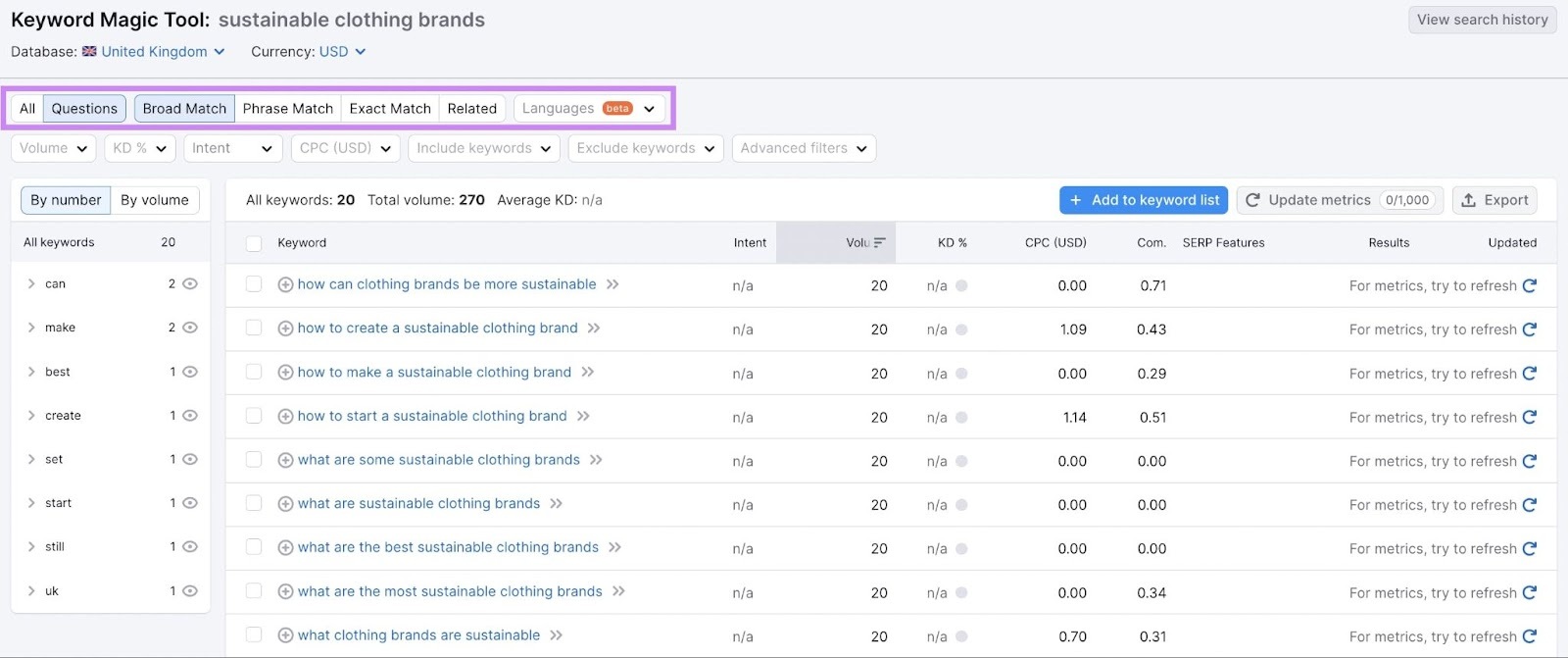Image resolution: width=1568 pixels, height=658 pixels.
Task: Click refresh icon for 'what clothing brands are sustainable' row
Action: coord(1530,636)
